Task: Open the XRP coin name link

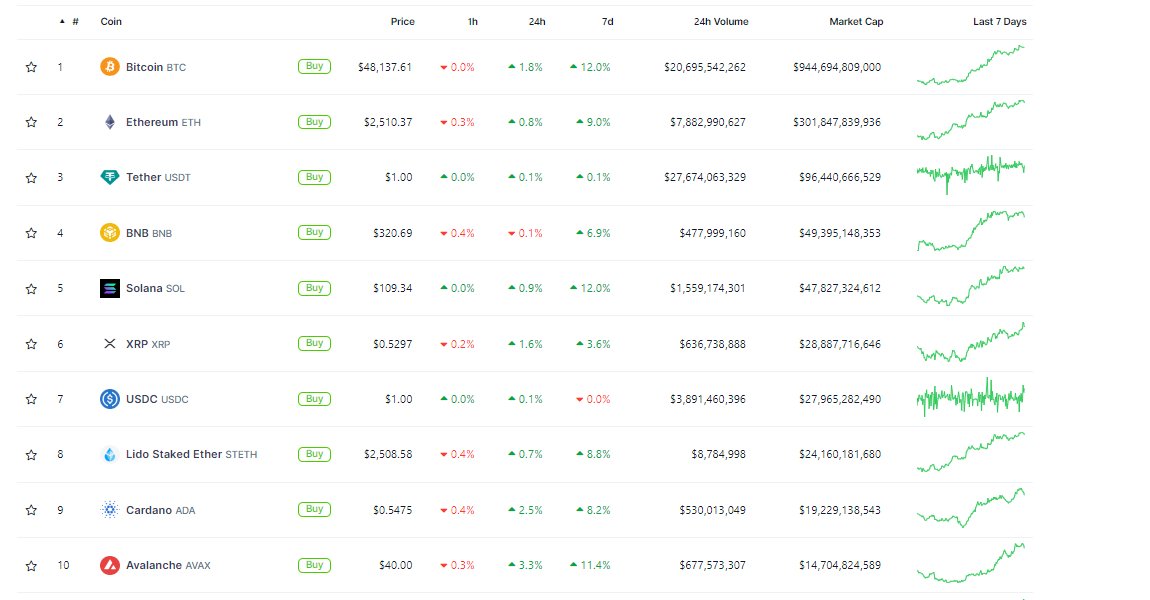Action: pyautogui.click(x=147, y=343)
